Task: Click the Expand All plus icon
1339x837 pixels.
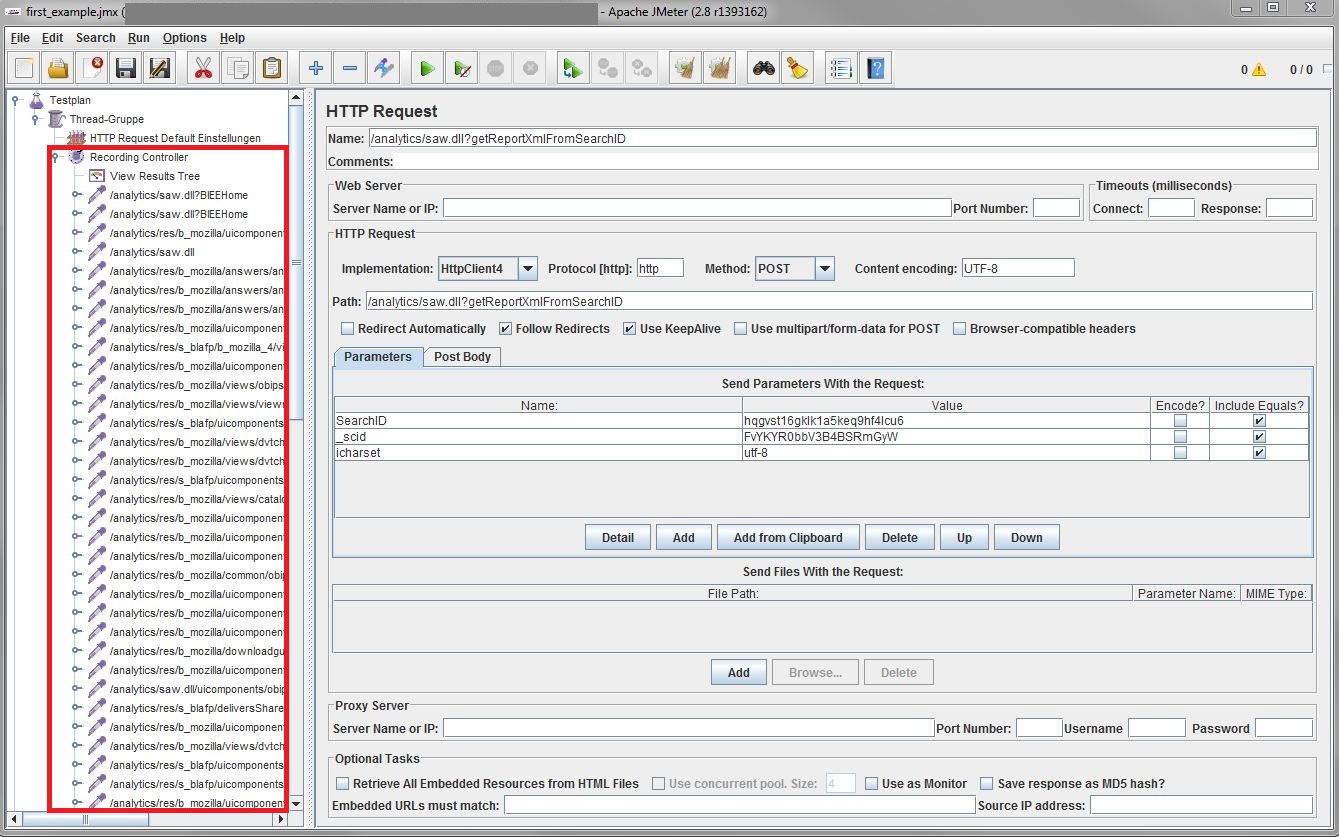Action: pos(316,69)
